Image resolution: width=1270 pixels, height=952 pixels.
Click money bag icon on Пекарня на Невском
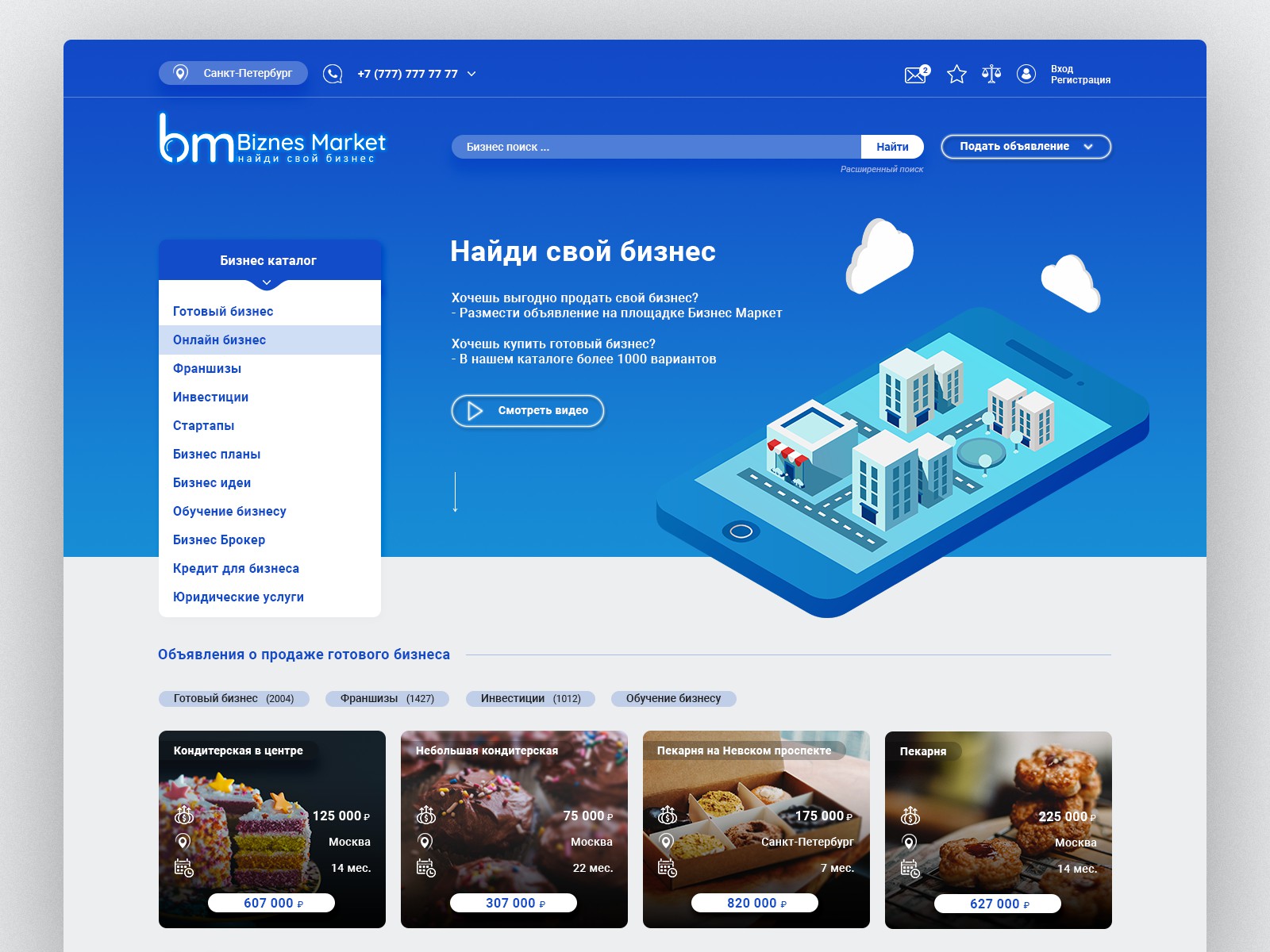[x=668, y=815]
